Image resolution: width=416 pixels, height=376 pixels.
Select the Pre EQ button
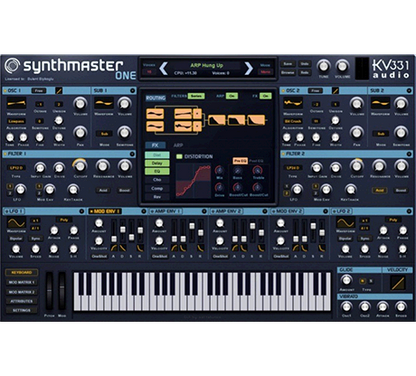[x=240, y=161]
